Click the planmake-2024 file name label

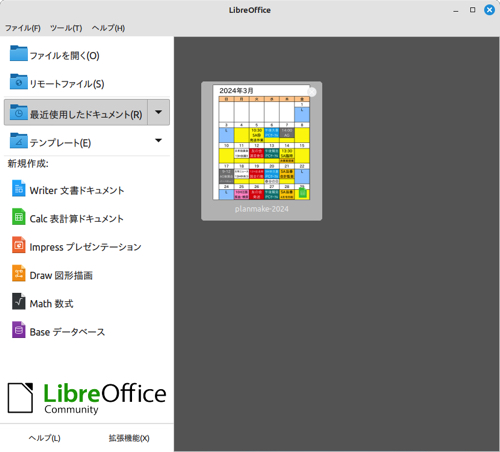(x=261, y=209)
